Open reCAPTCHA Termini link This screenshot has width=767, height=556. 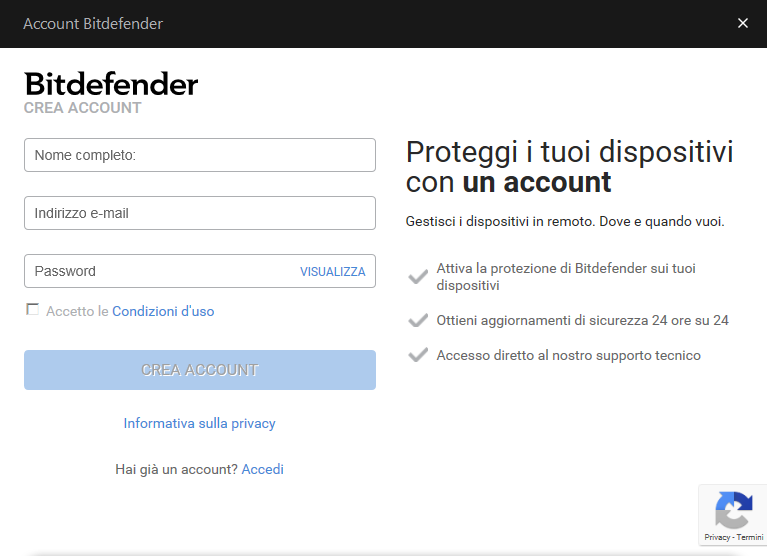tap(750, 537)
